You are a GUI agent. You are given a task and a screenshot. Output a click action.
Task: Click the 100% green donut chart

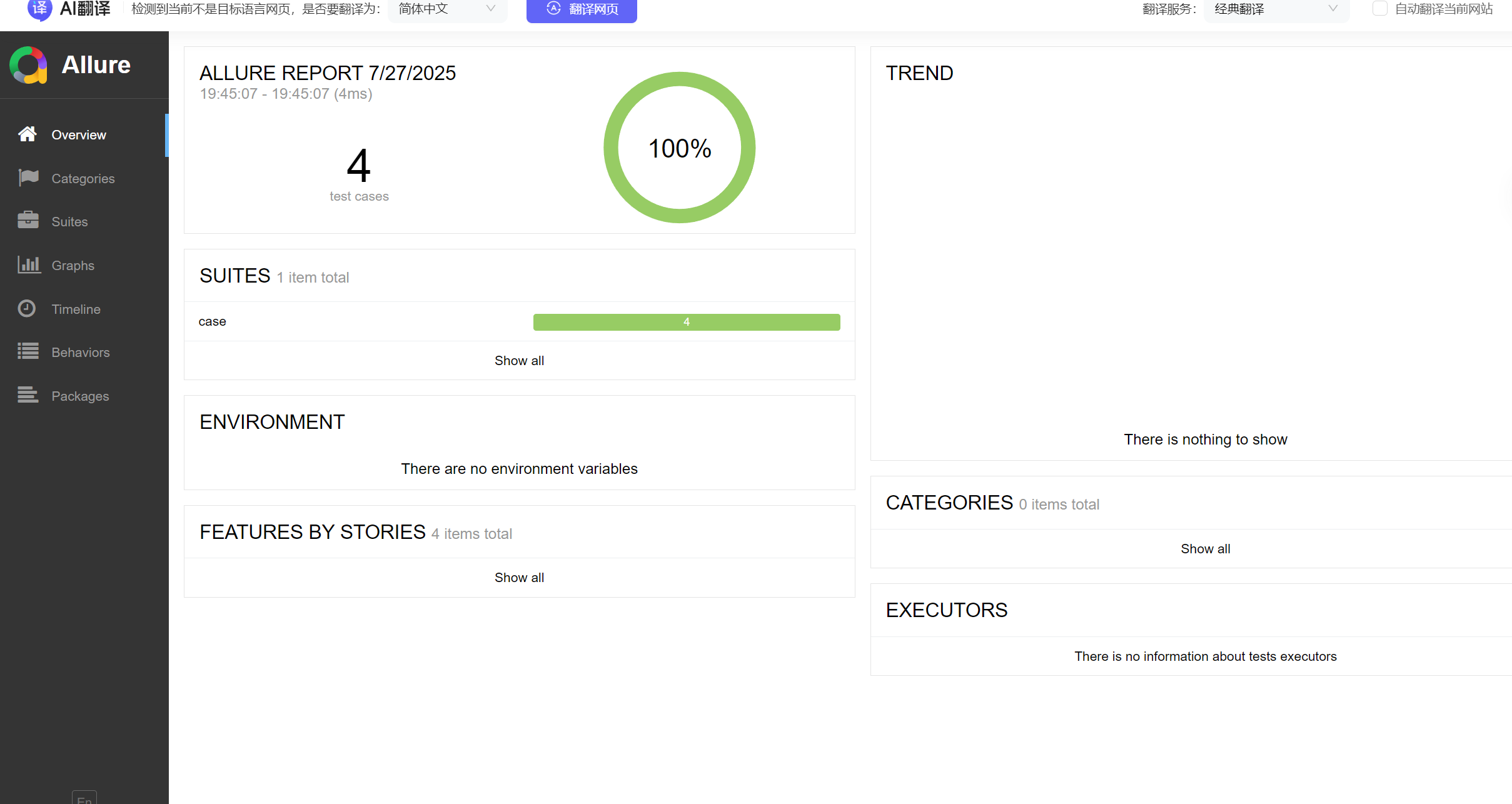click(680, 148)
